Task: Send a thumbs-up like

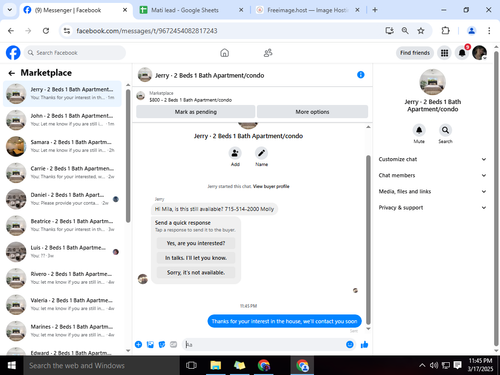Action: (364, 344)
